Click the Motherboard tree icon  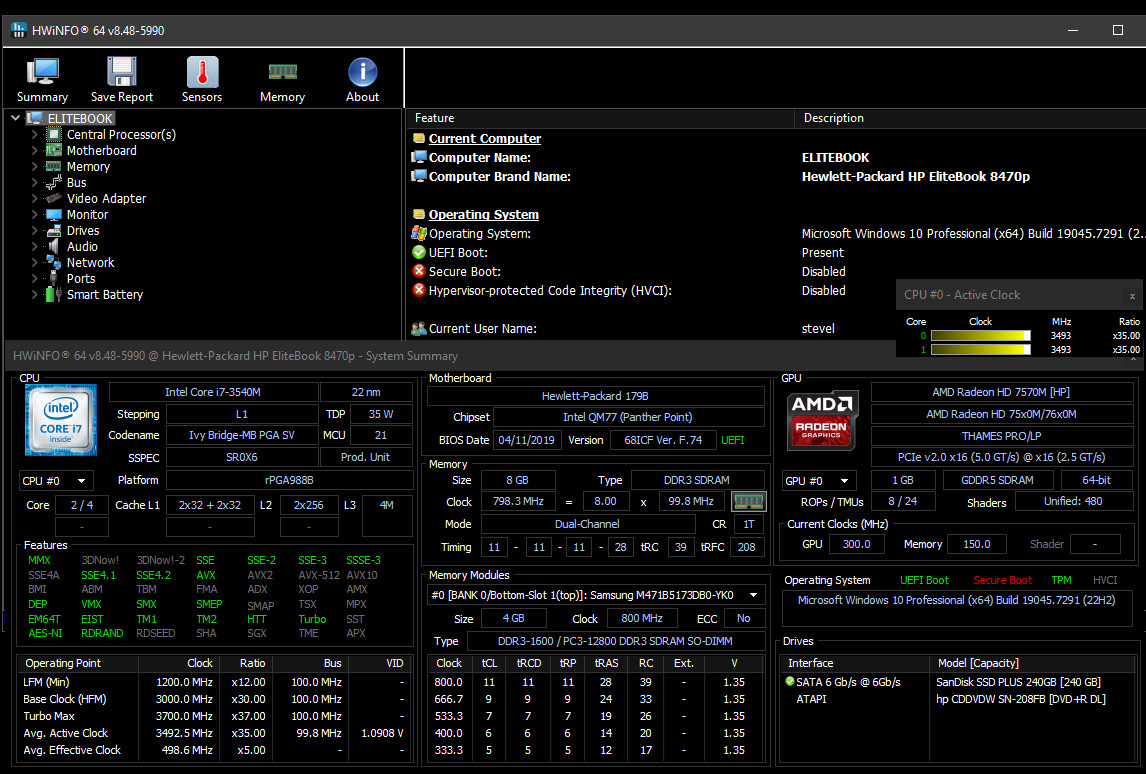(54, 151)
